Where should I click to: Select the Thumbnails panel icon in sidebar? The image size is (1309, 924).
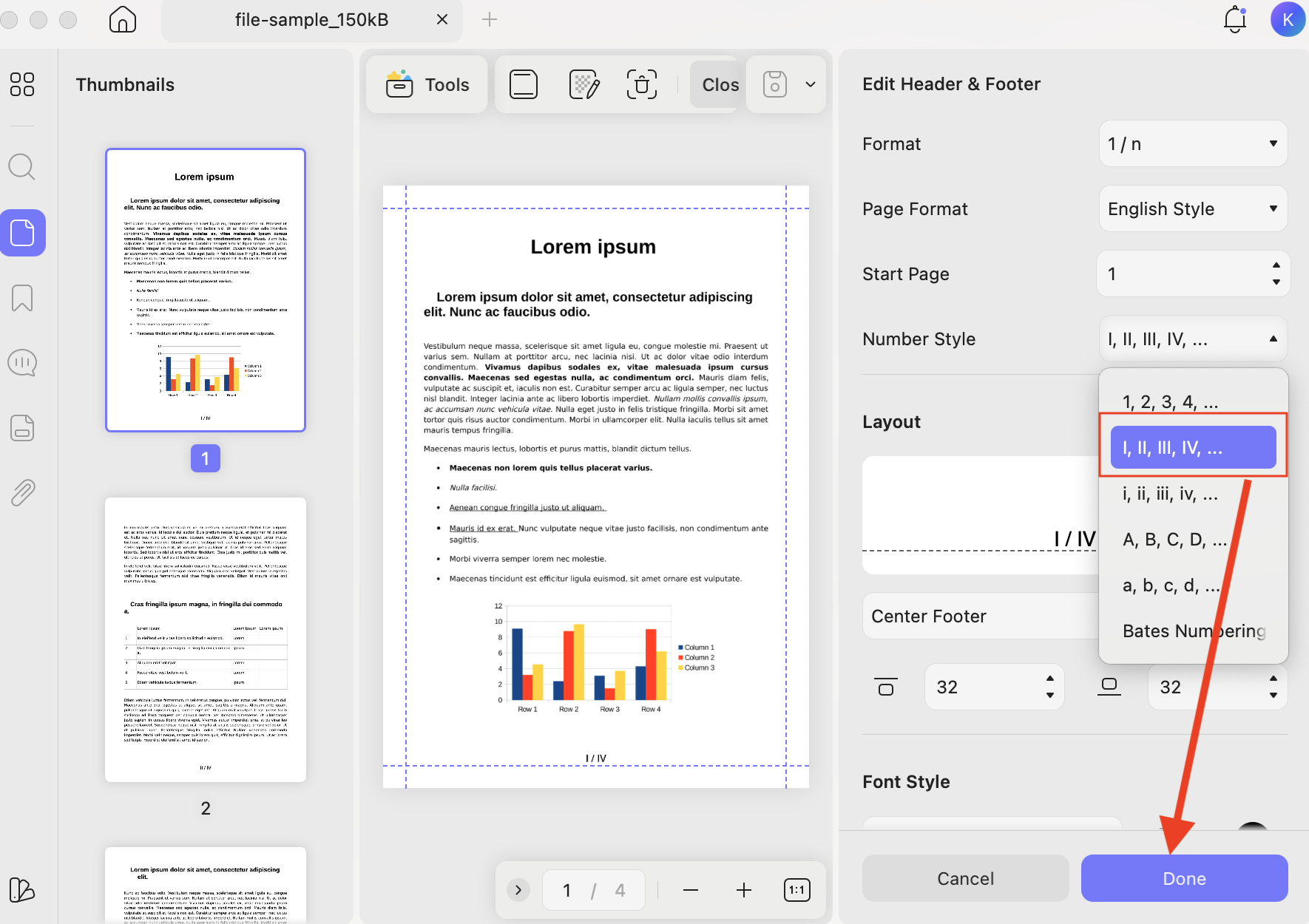(x=23, y=233)
